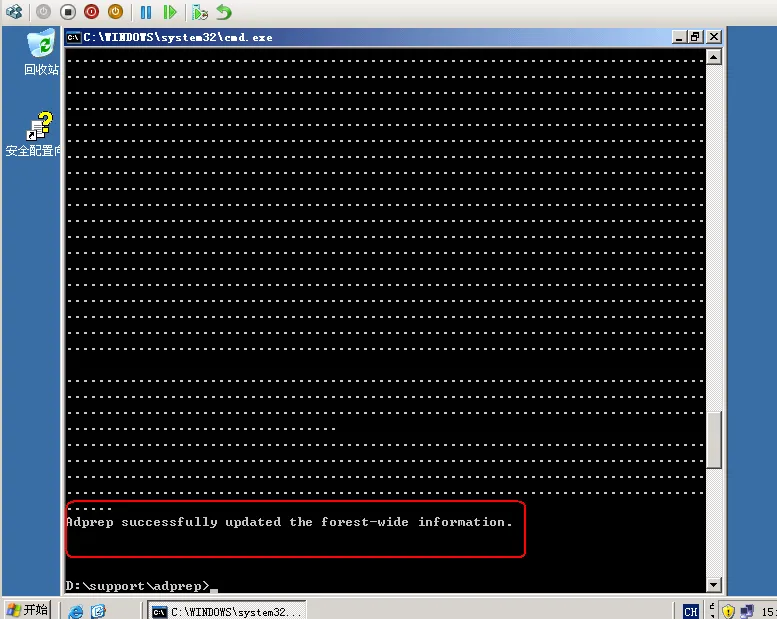Revert VM with green undo arrow
777x619 pixels.
tap(224, 12)
